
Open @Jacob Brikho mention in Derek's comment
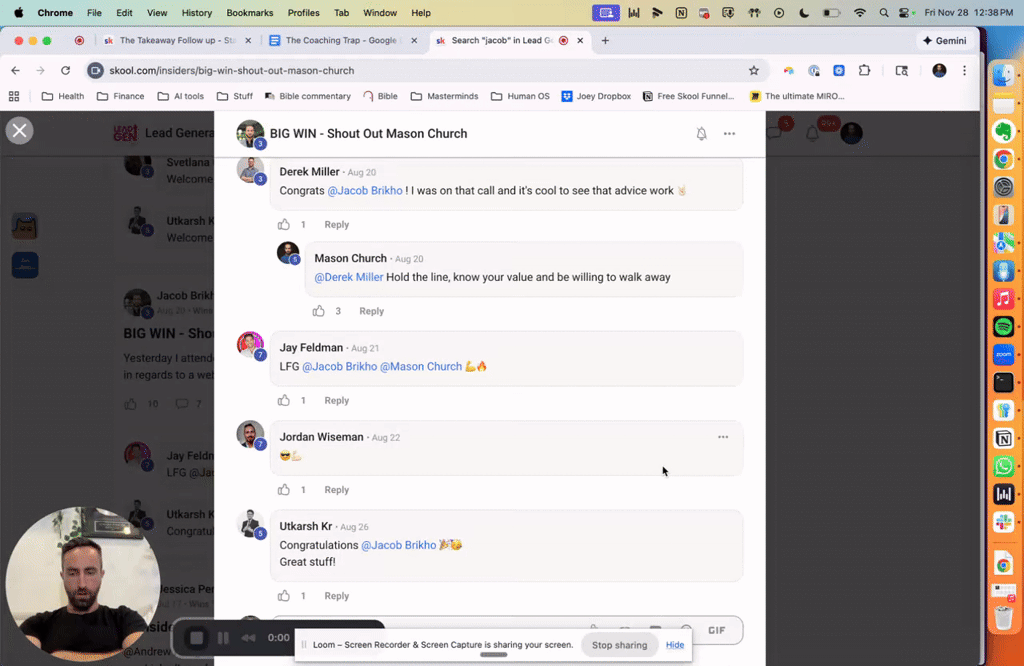(364, 191)
